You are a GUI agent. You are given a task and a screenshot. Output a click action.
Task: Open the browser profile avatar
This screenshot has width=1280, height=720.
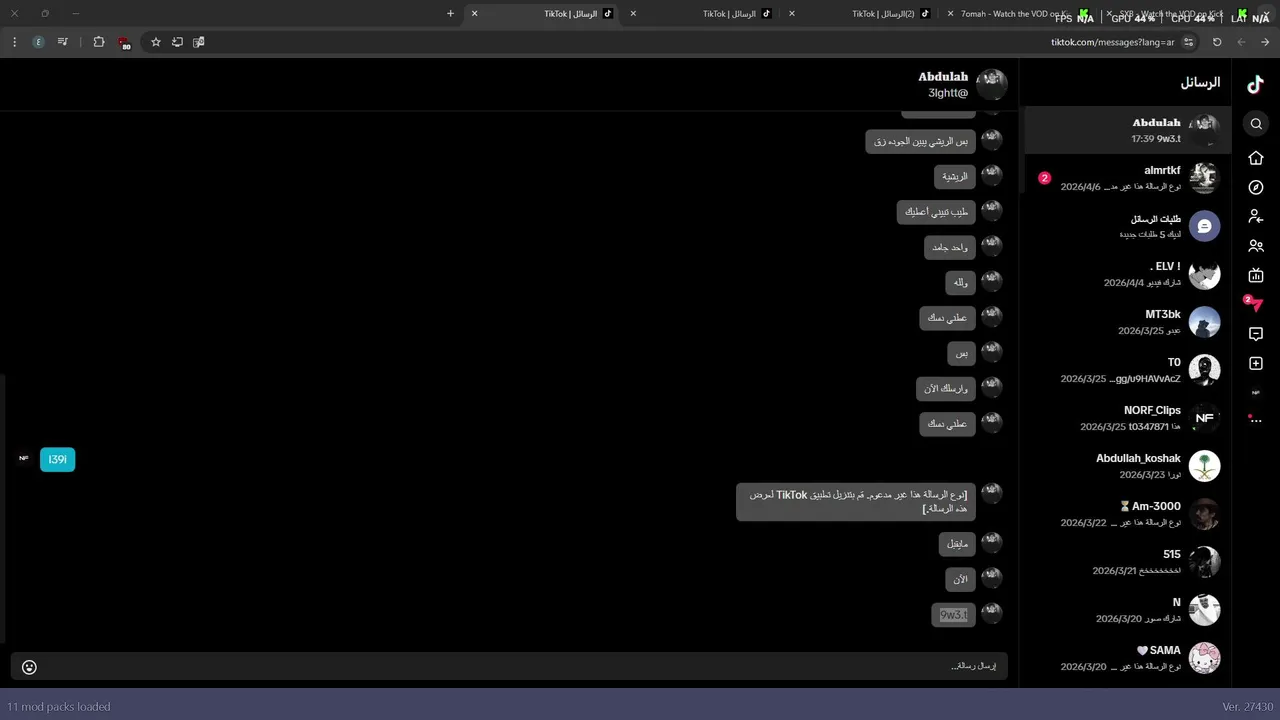(x=38, y=42)
